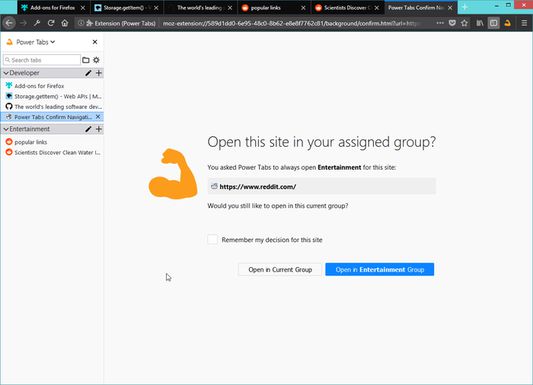This screenshot has width=533, height=385.
Task: Close the Scientists Discover browser tab
Action: 377,7
